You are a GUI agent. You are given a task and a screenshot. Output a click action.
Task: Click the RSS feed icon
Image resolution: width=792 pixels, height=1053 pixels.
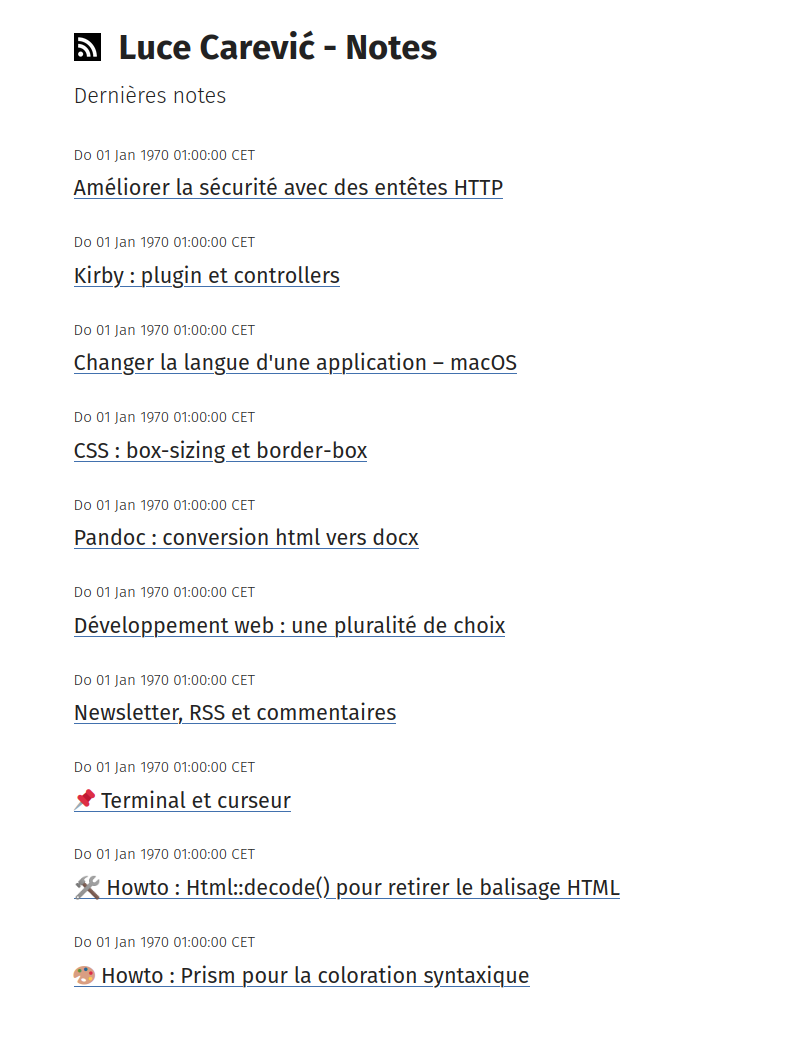(88, 47)
